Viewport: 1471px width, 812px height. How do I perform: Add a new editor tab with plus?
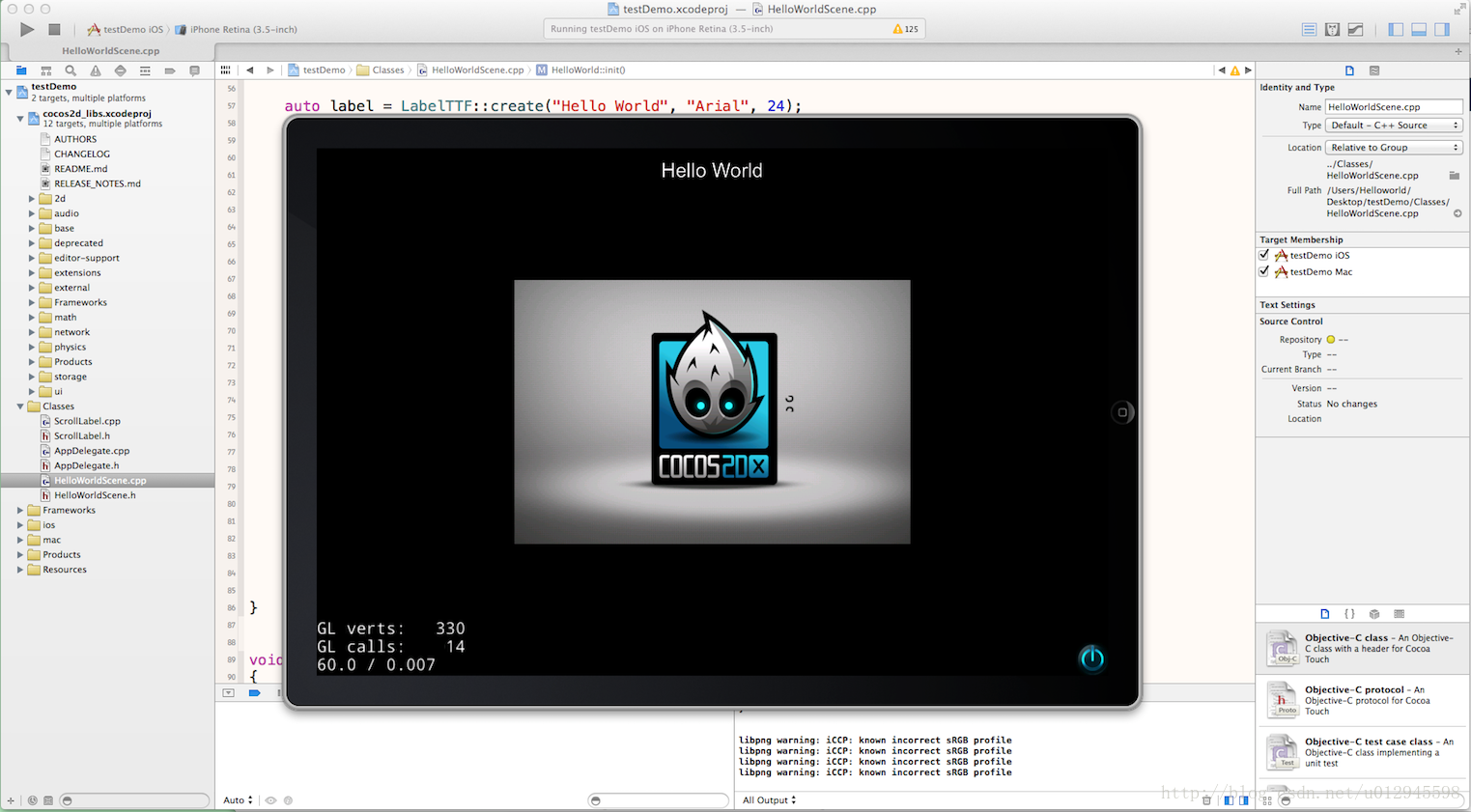point(1458,51)
